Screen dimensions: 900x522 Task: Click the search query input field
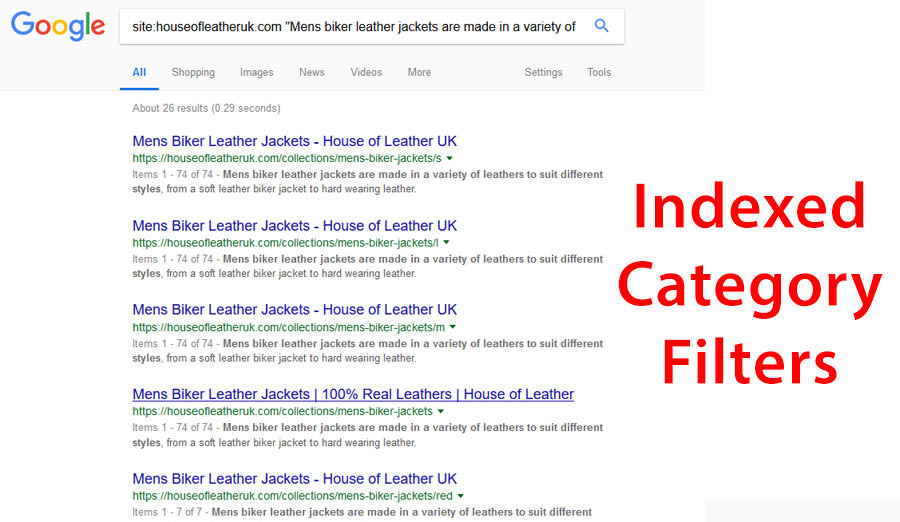tap(355, 27)
